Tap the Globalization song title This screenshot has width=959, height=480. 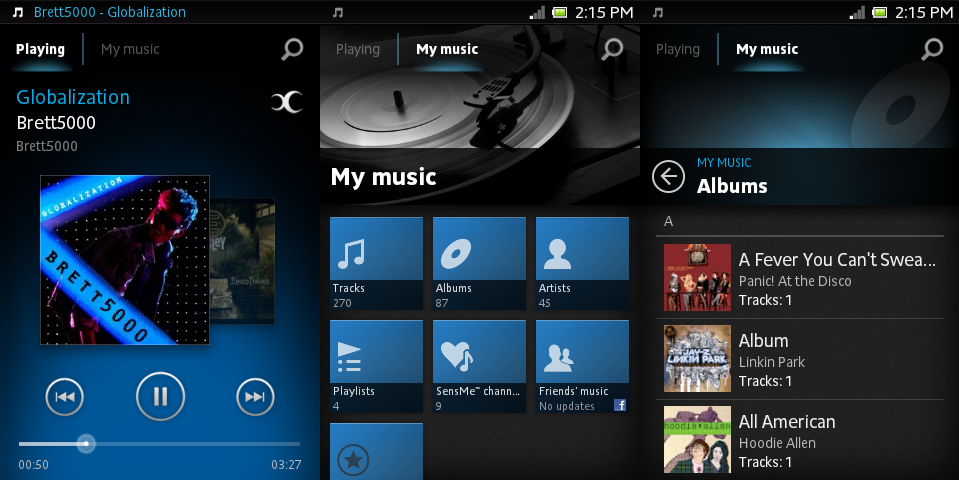tap(73, 97)
